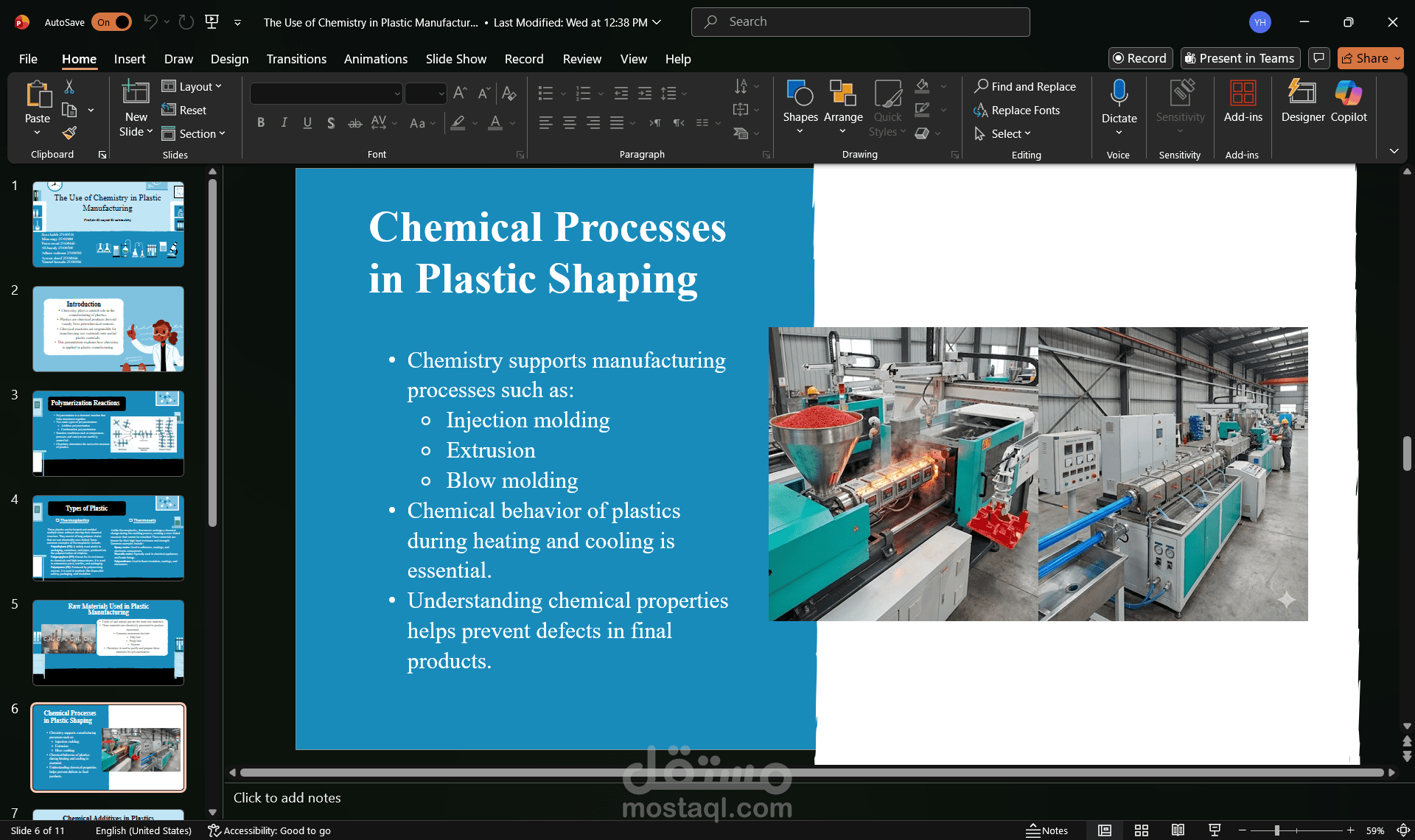Open Reading View from status bar
Image resolution: width=1415 pixels, height=840 pixels.
[1178, 830]
